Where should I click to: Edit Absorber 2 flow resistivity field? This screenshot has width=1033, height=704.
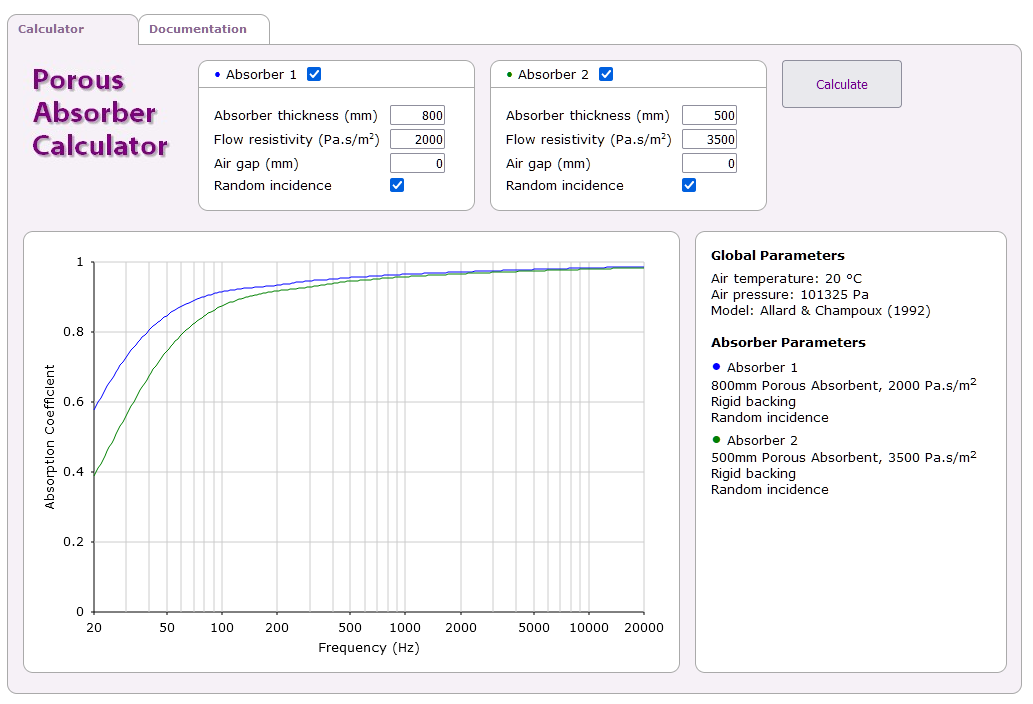click(x=709, y=140)
